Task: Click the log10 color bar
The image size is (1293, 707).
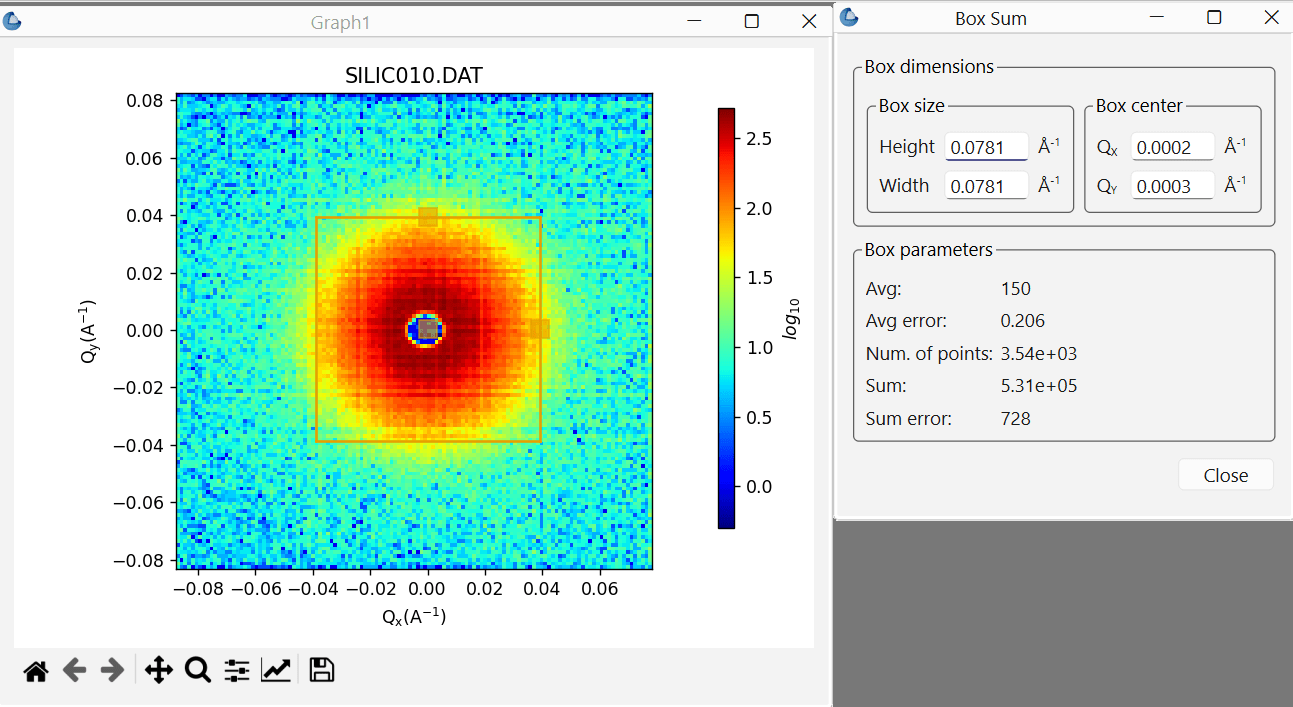Action: coord(726,318)
